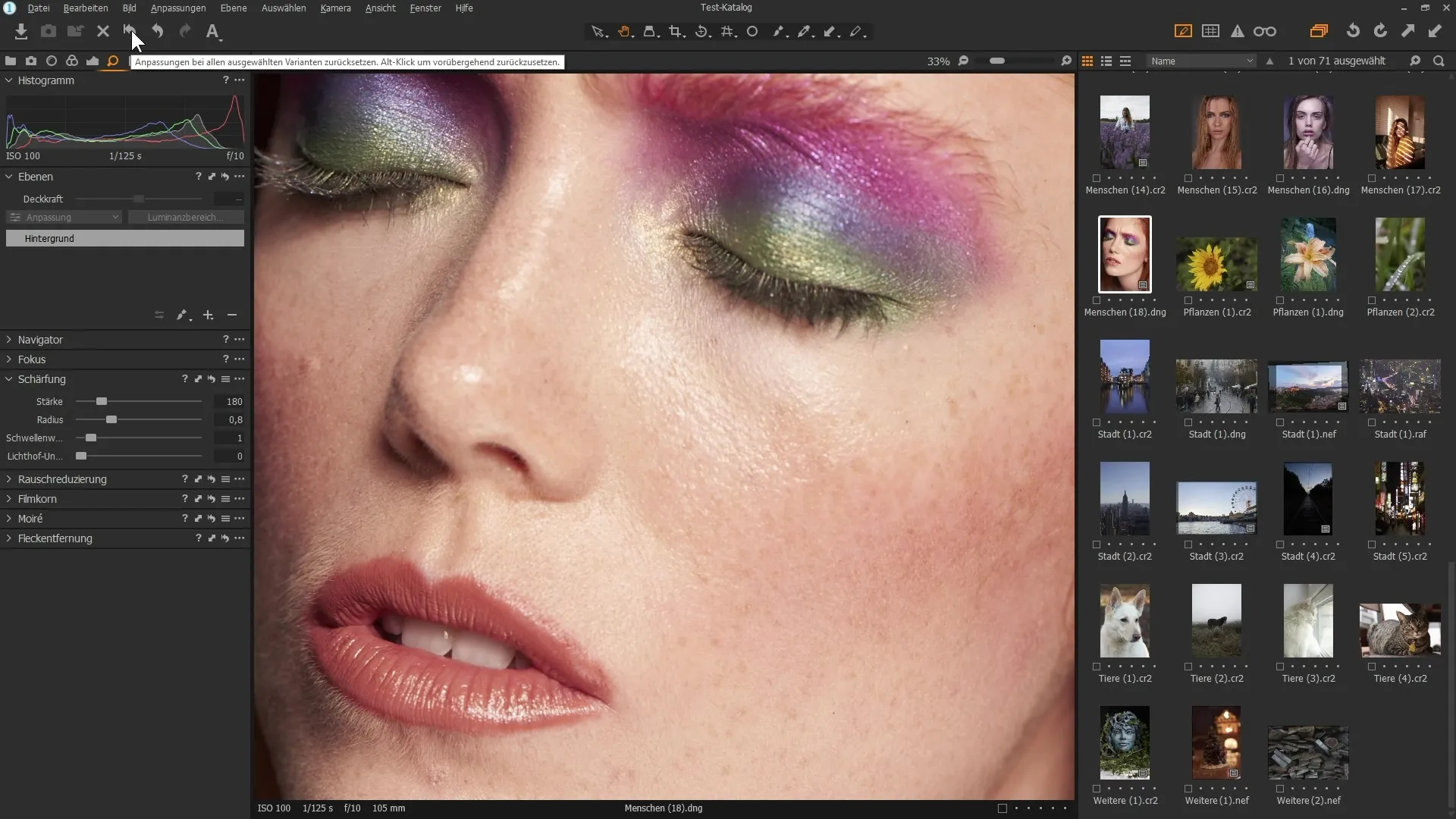Image resolution: width=1456 pixels, height=819 pixels.
Task: Open the Datei menu
Action: 39,8
